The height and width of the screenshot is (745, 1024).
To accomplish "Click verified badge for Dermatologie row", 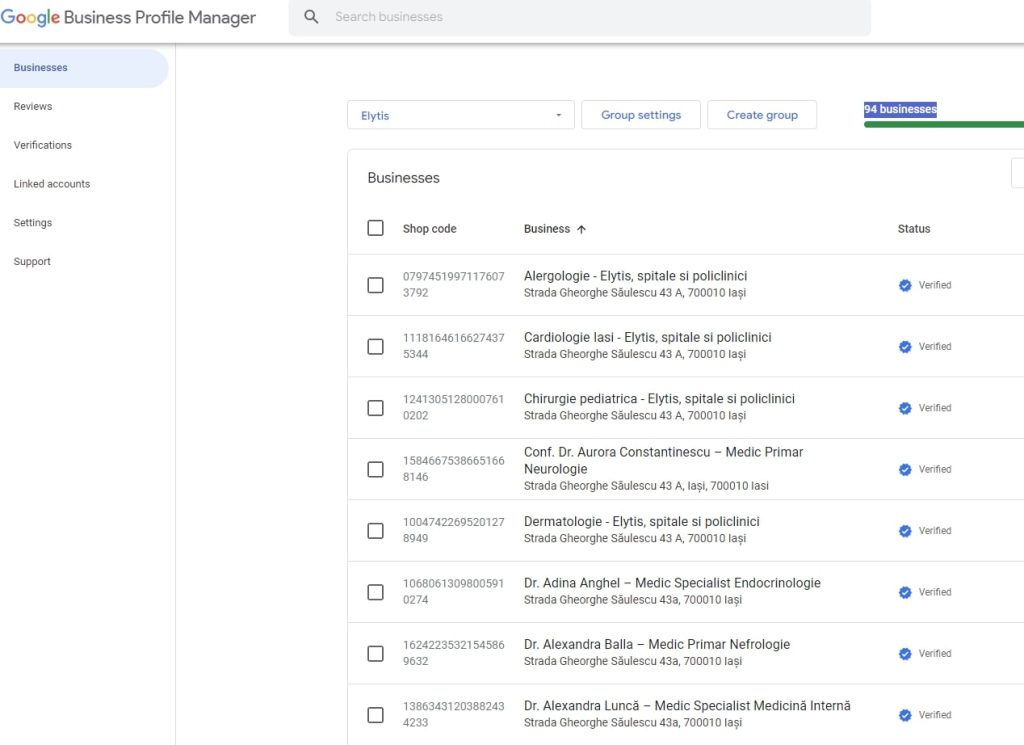I will (x=905, y=531).
